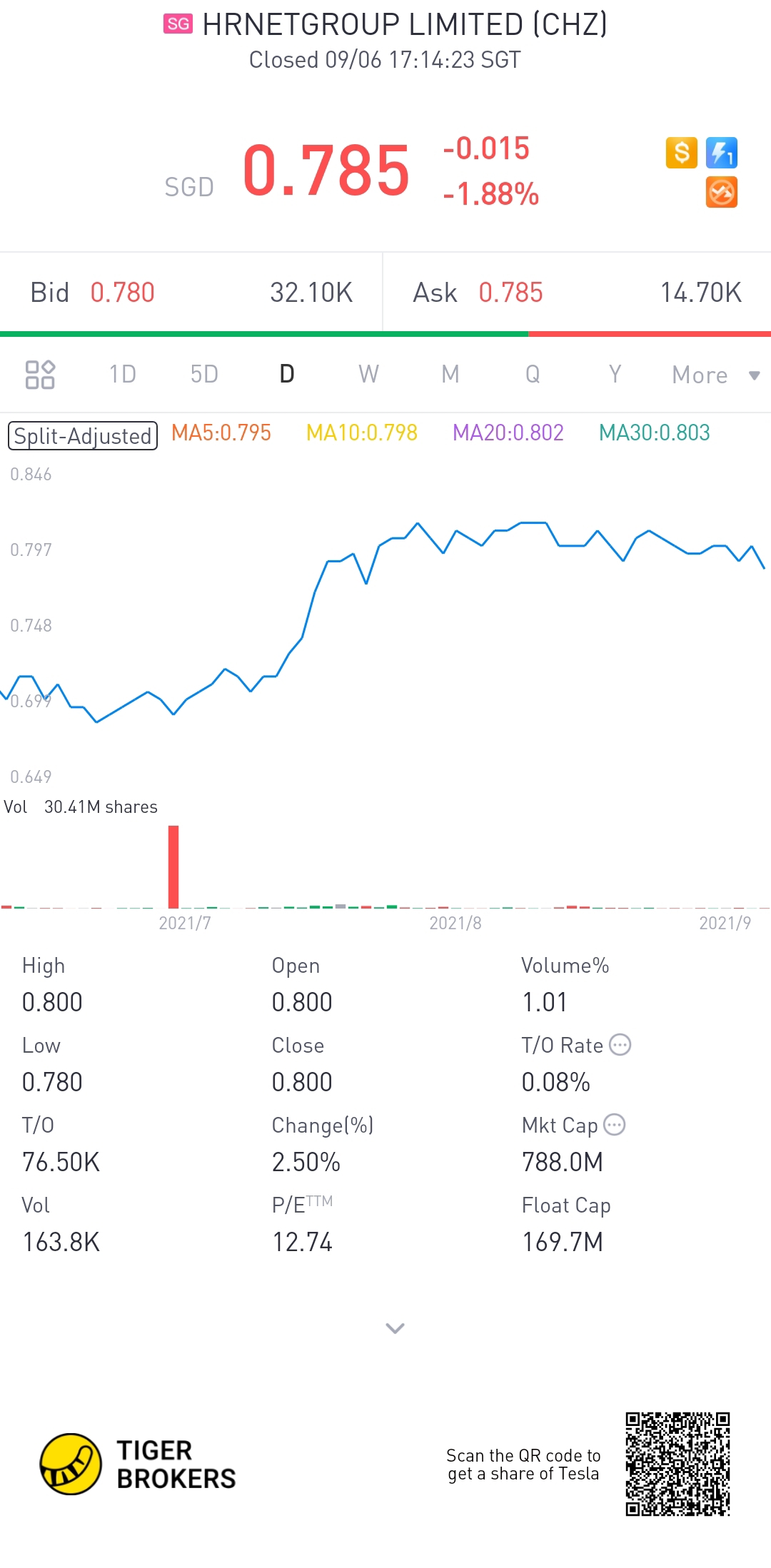The image size is (771, 1568).
Task: Tap the MA5:0.795 indicator label
Action: click(221, 433)
